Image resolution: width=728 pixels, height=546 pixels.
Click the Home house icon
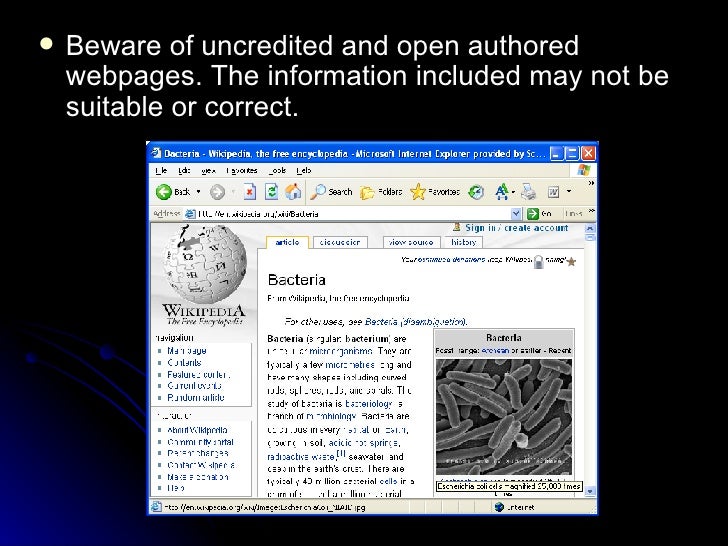click(x=293, y=191)
